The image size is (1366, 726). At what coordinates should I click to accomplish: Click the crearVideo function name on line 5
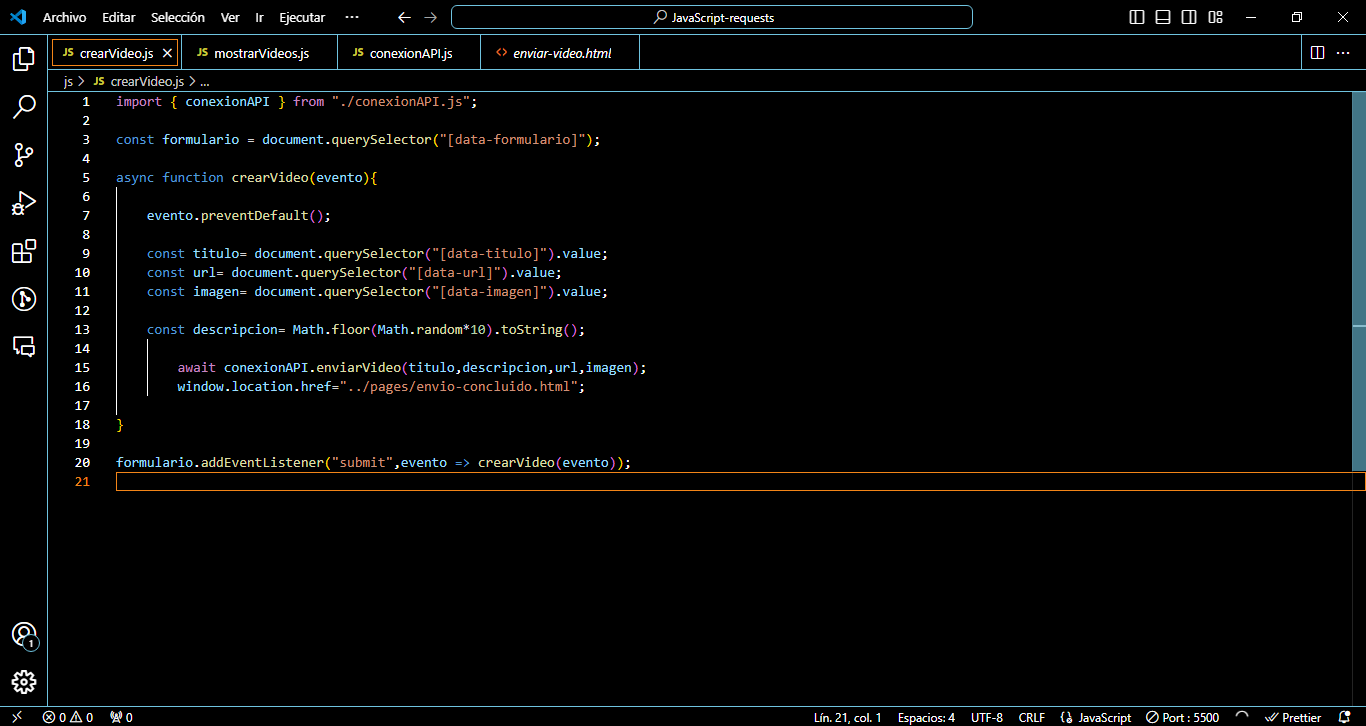pyautogui.click(x=270, y=177)
